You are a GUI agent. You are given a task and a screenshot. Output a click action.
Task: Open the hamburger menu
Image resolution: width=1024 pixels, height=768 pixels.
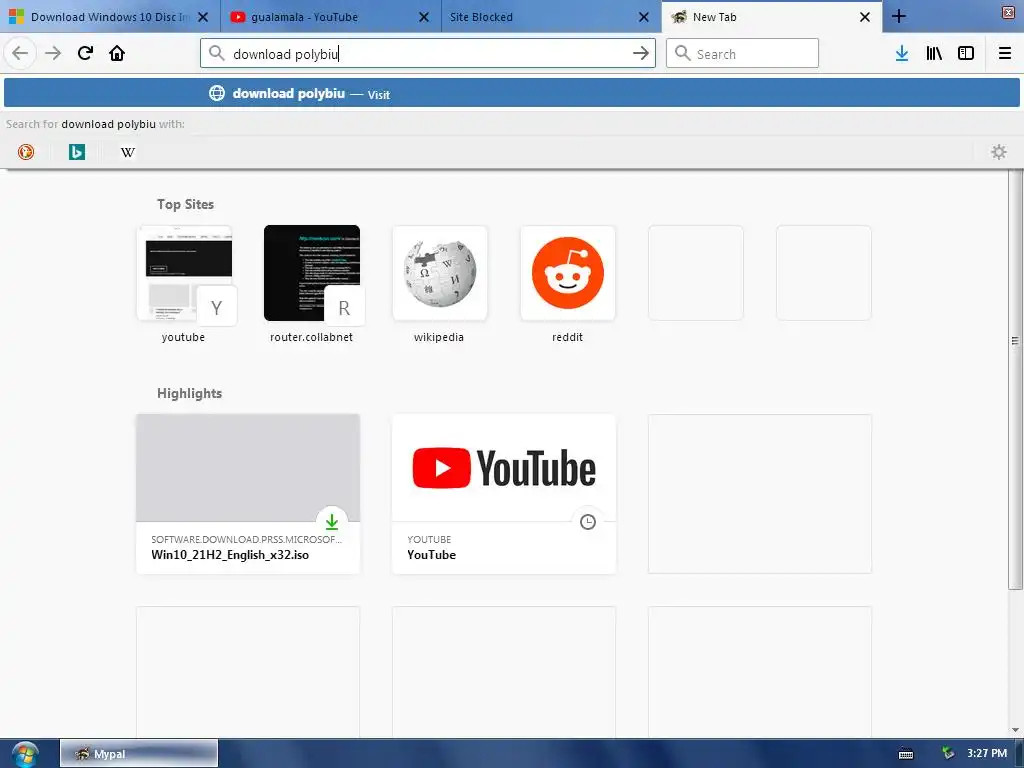click(1005, 53)
